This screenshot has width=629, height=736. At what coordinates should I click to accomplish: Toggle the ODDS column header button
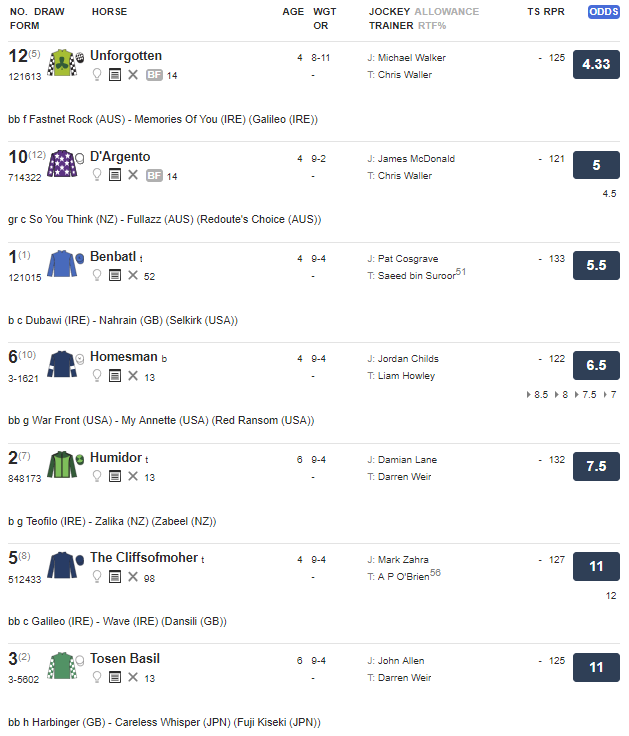pos(604,12)
